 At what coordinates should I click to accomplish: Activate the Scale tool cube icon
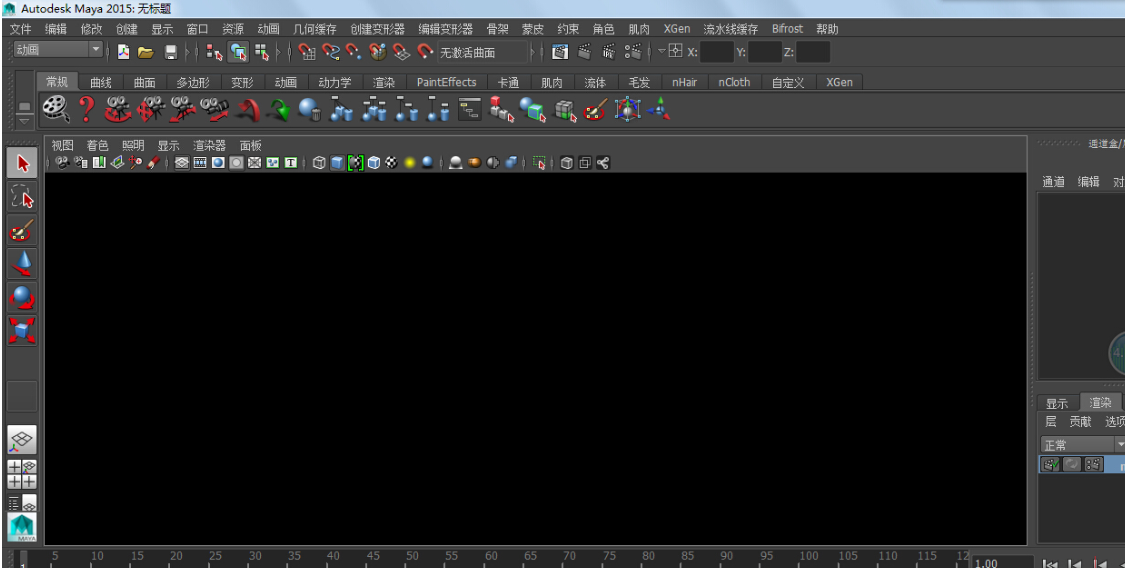coord(22,330)
